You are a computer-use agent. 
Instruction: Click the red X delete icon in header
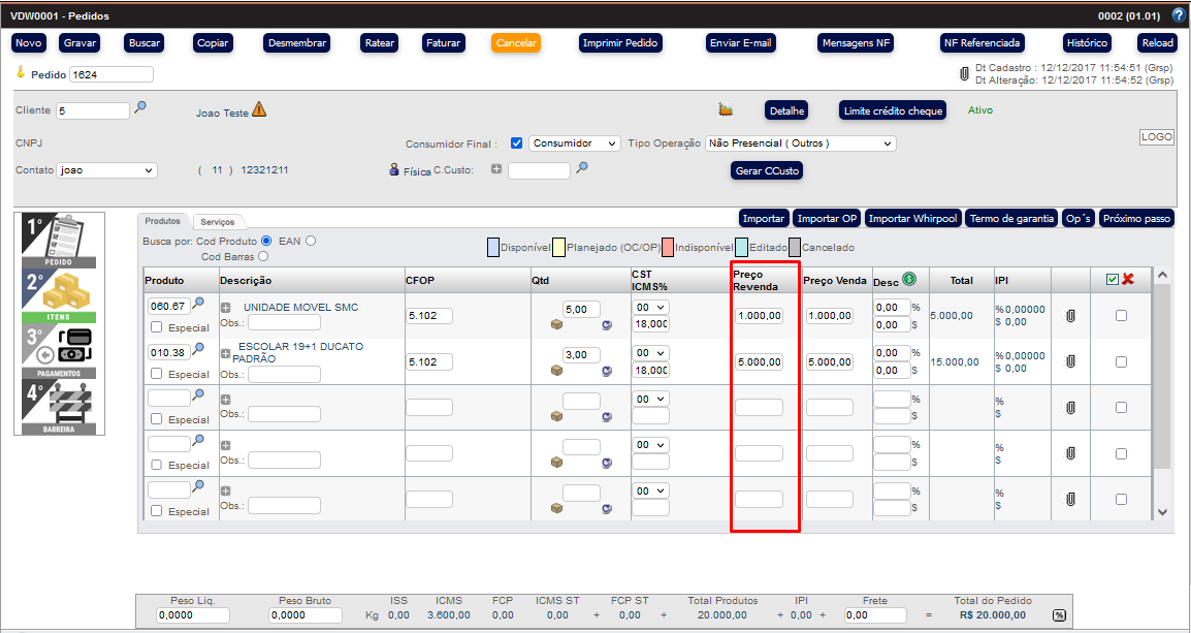[1128, 279]
